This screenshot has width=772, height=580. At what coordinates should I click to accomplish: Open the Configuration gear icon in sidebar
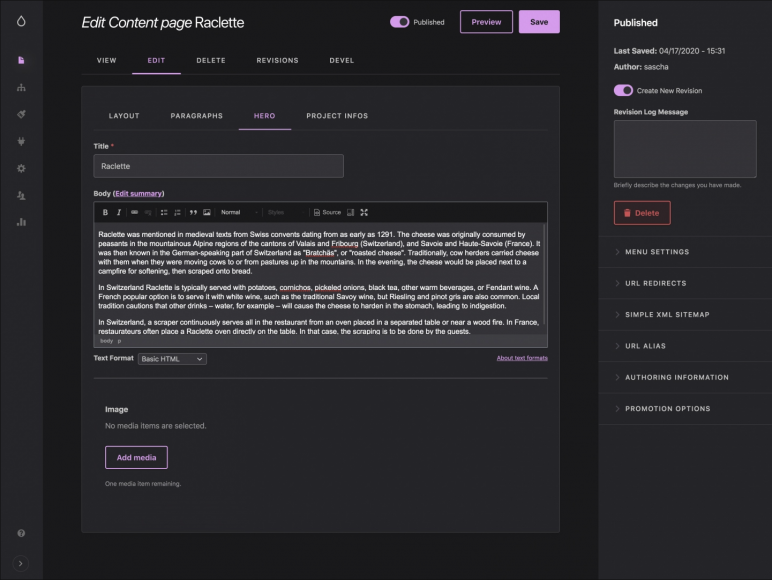click(x=21, y=168)
